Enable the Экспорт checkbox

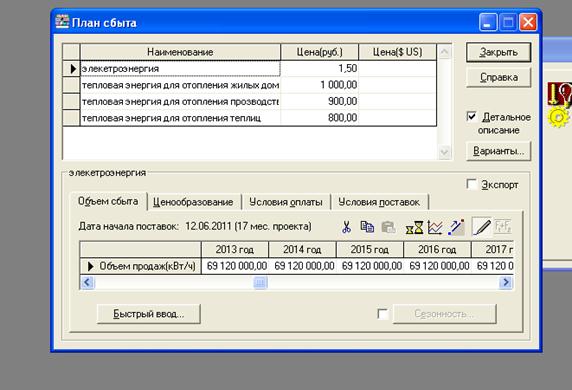pos(472,184)
